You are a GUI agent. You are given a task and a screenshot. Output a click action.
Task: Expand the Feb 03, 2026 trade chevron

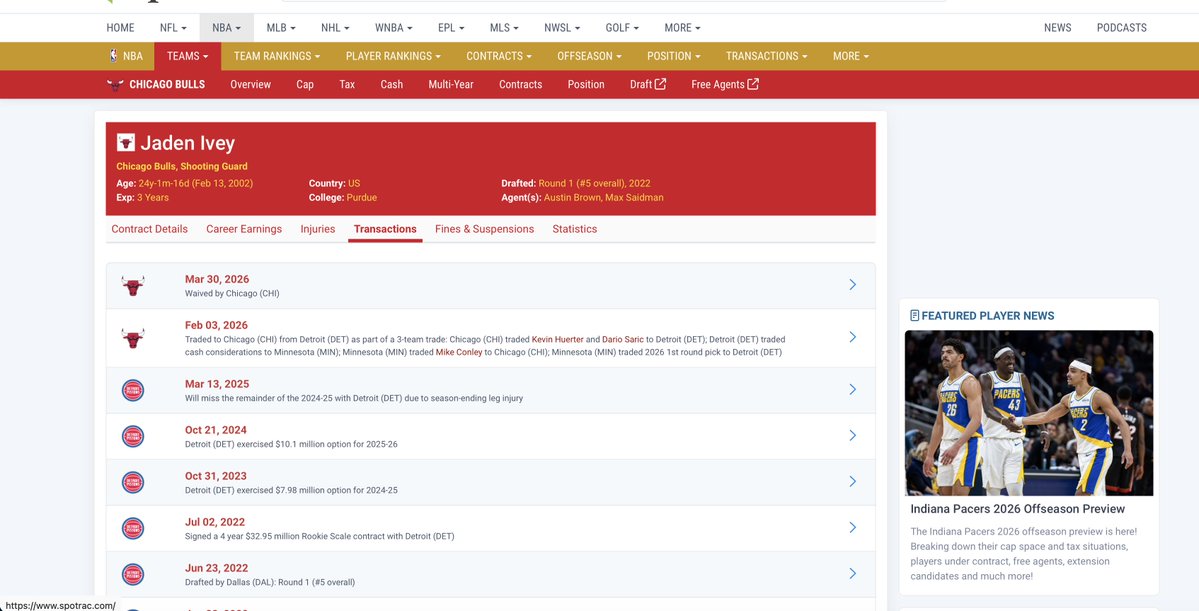[853, 337]
